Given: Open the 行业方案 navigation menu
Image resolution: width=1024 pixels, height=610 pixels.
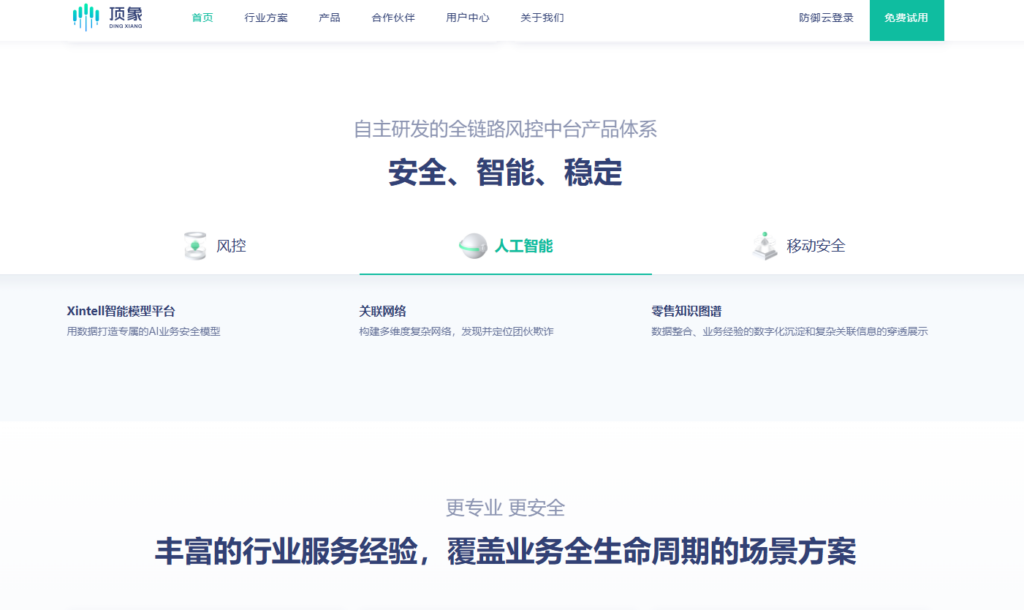Looking at the screenshot, I should click(x=266, y=17).
